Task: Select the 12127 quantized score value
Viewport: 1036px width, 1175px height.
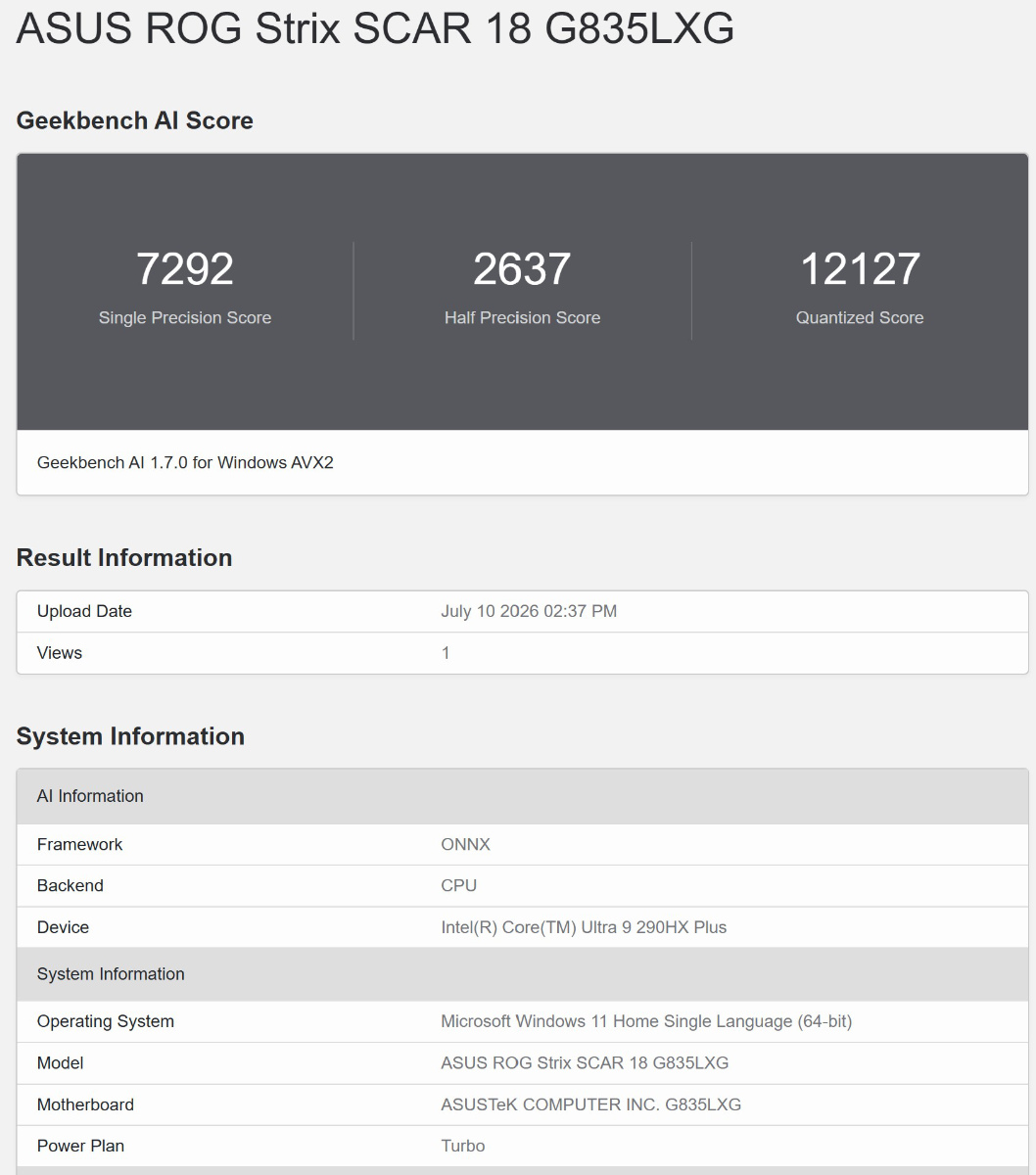Action: click(860, 269)
